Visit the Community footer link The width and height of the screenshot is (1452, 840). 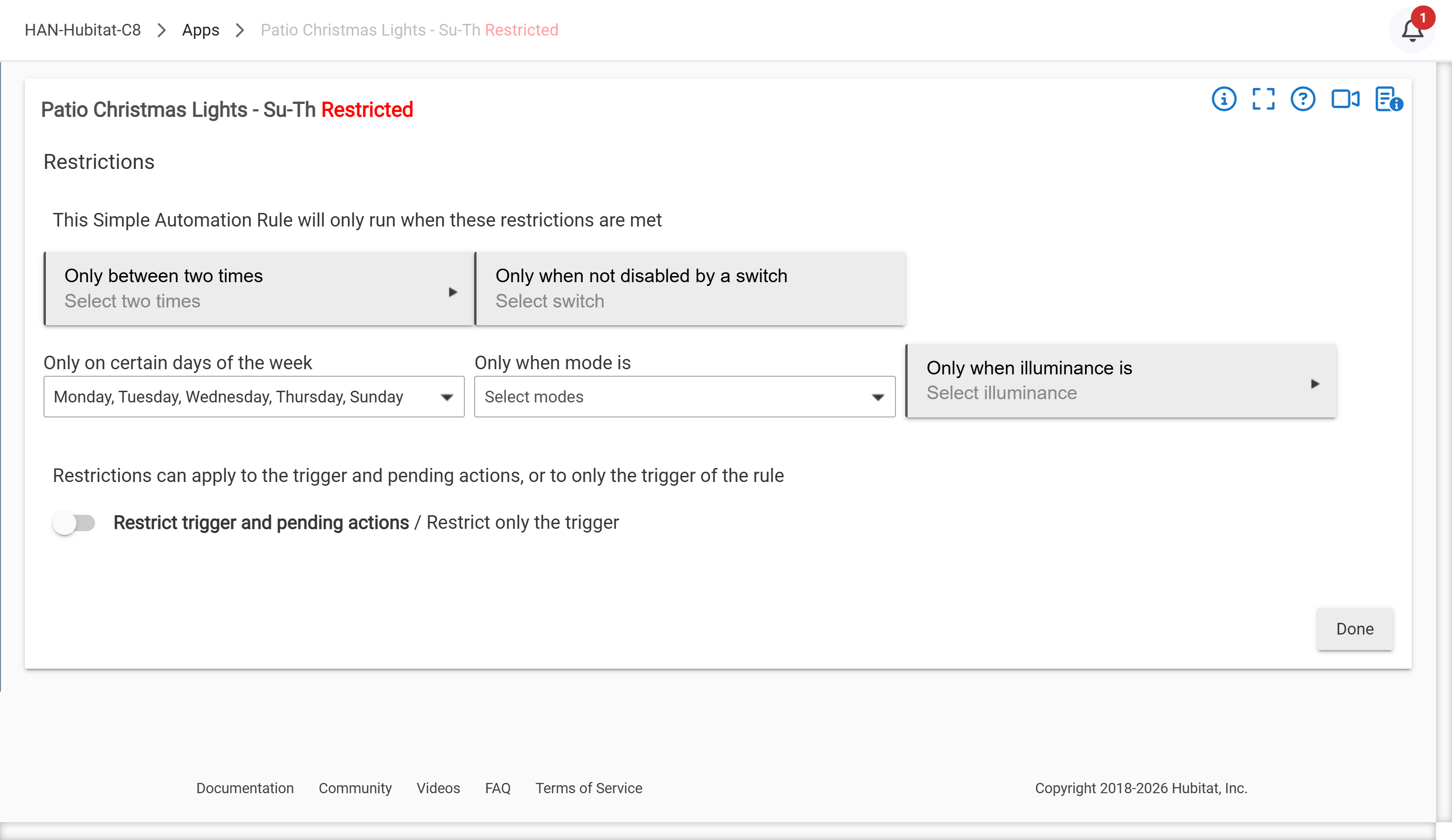[x=355, y=788]
